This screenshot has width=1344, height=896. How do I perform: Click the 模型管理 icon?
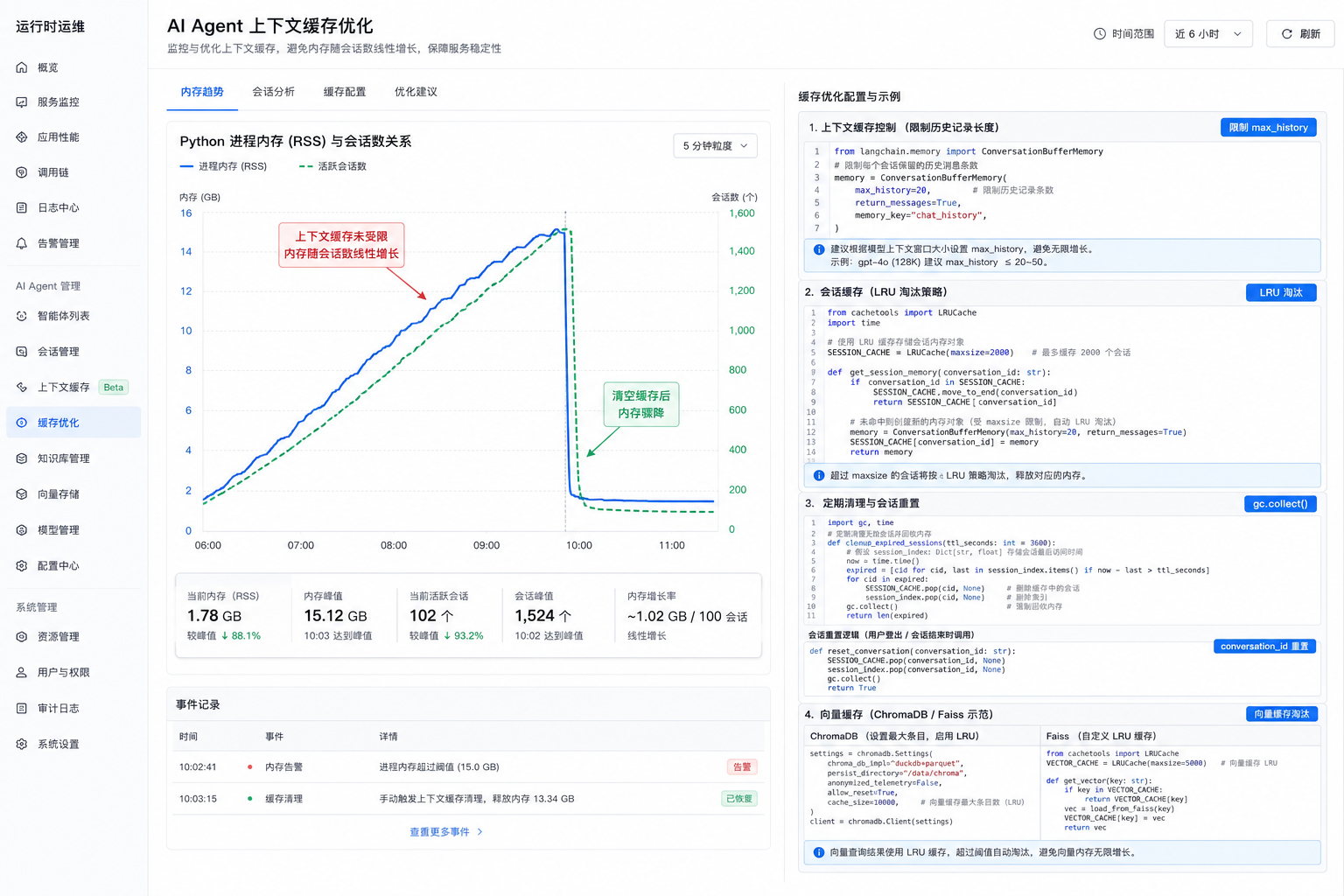pos(22,530)
